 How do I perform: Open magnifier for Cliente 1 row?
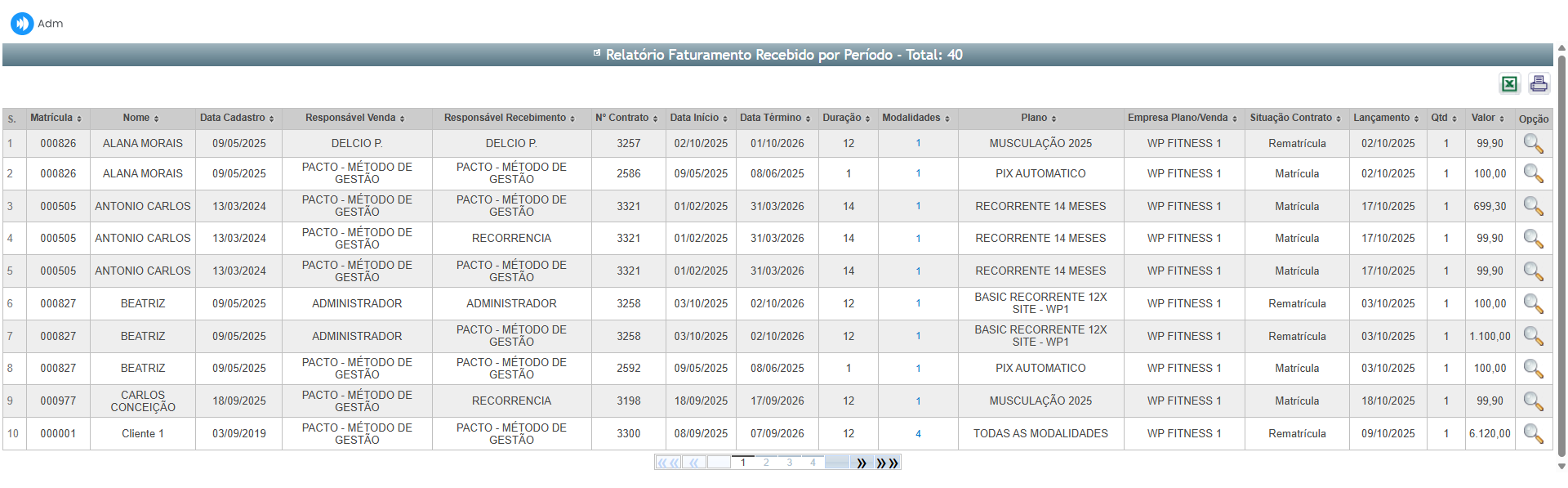1533,434
